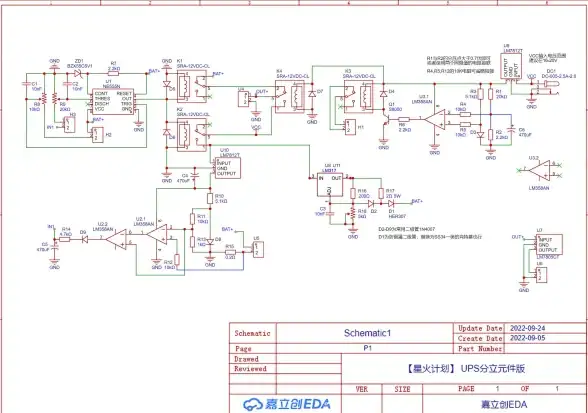This screenshot has height=413, width=588.
Task: Select diode D2 symbol
Action: click(x=371, y=203)
